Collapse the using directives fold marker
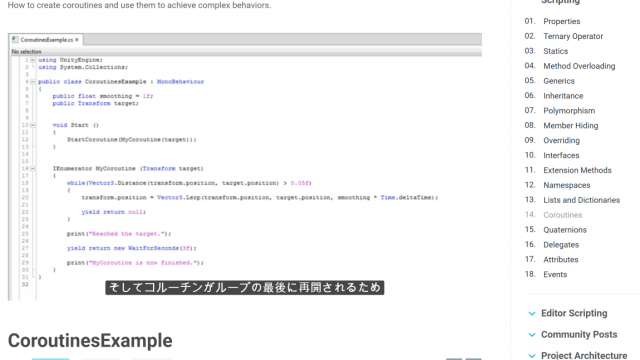This screenshot has height=360, width=640. coord(33,60)
